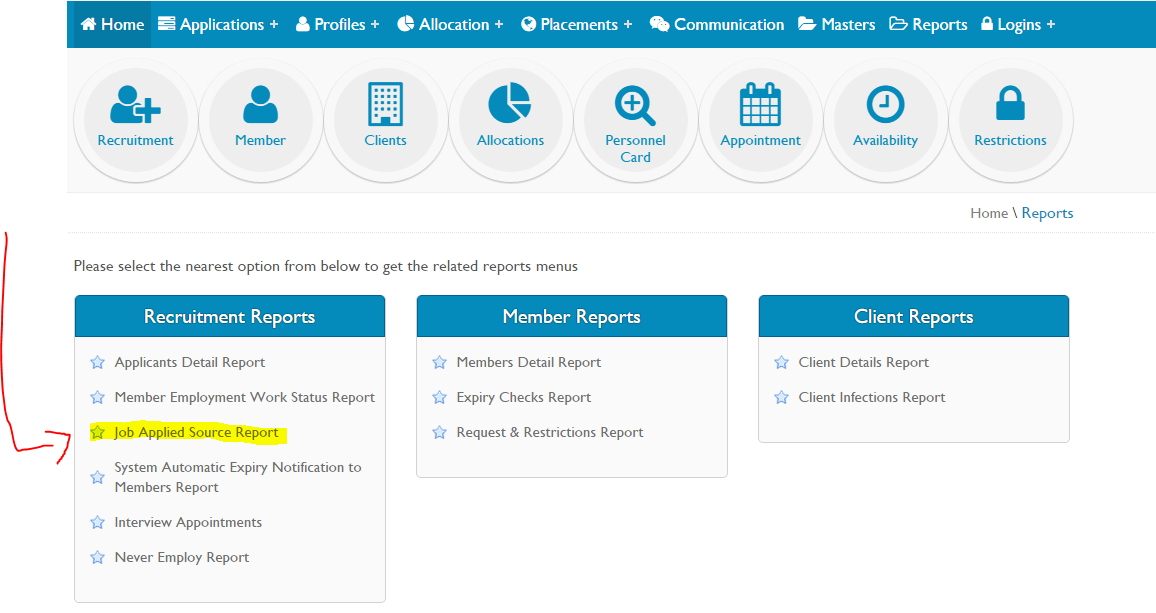Image resolution: width=1156 pixels, height=613 pixels.
Task: Click the Member Reports panel heading
Action: coord(572,316)
